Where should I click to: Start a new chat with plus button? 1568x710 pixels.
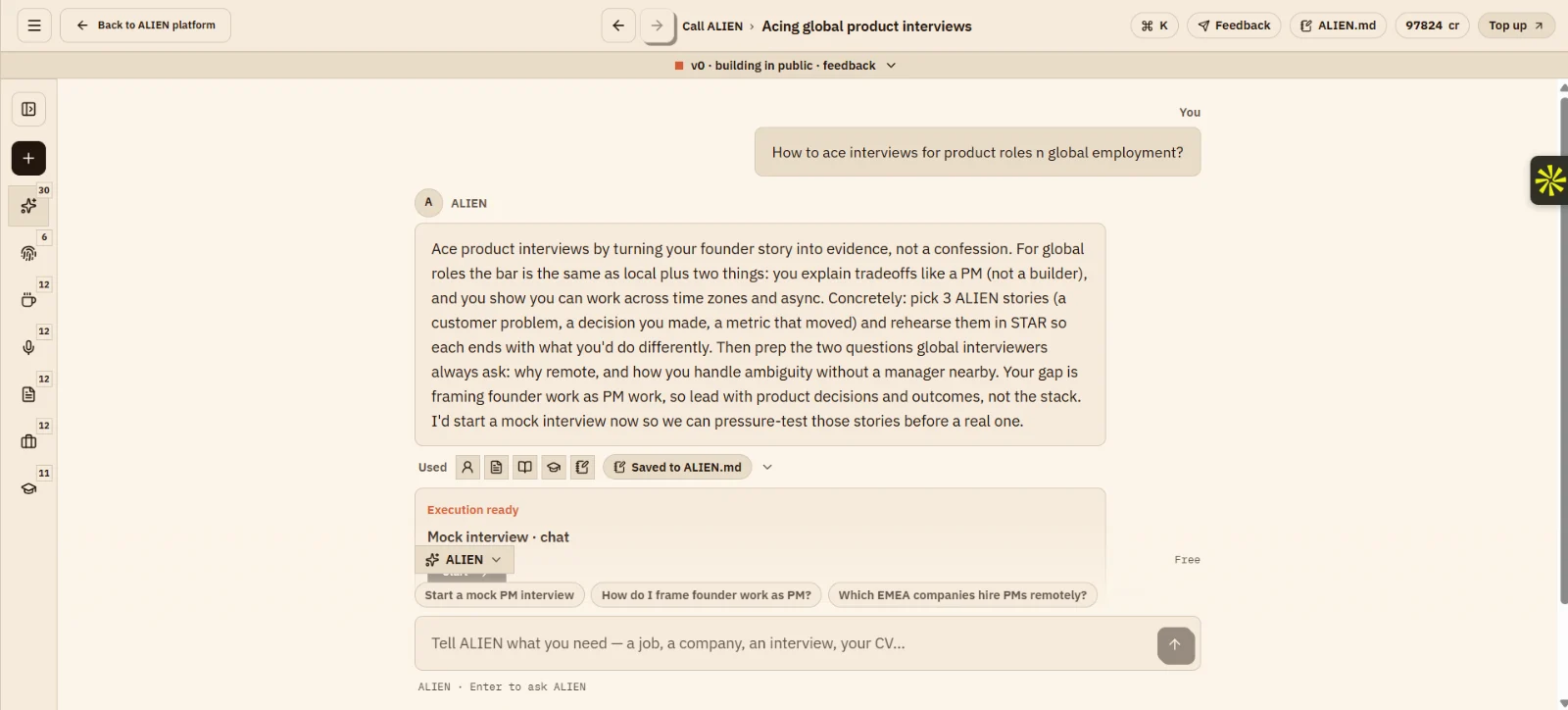pos(28,158)
